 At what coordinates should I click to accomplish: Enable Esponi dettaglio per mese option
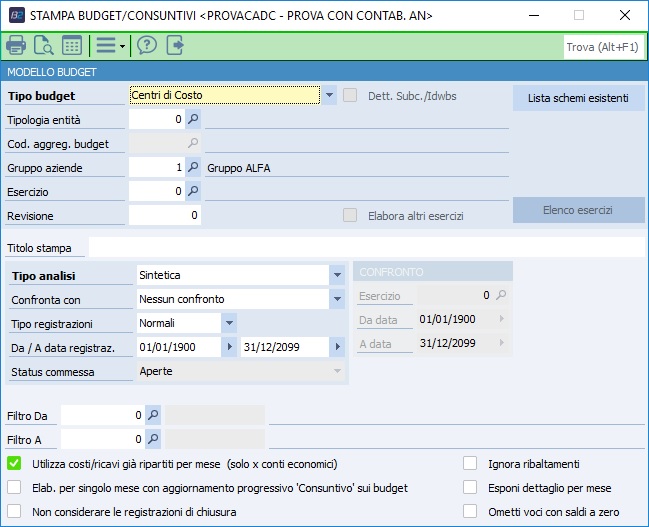470,488
